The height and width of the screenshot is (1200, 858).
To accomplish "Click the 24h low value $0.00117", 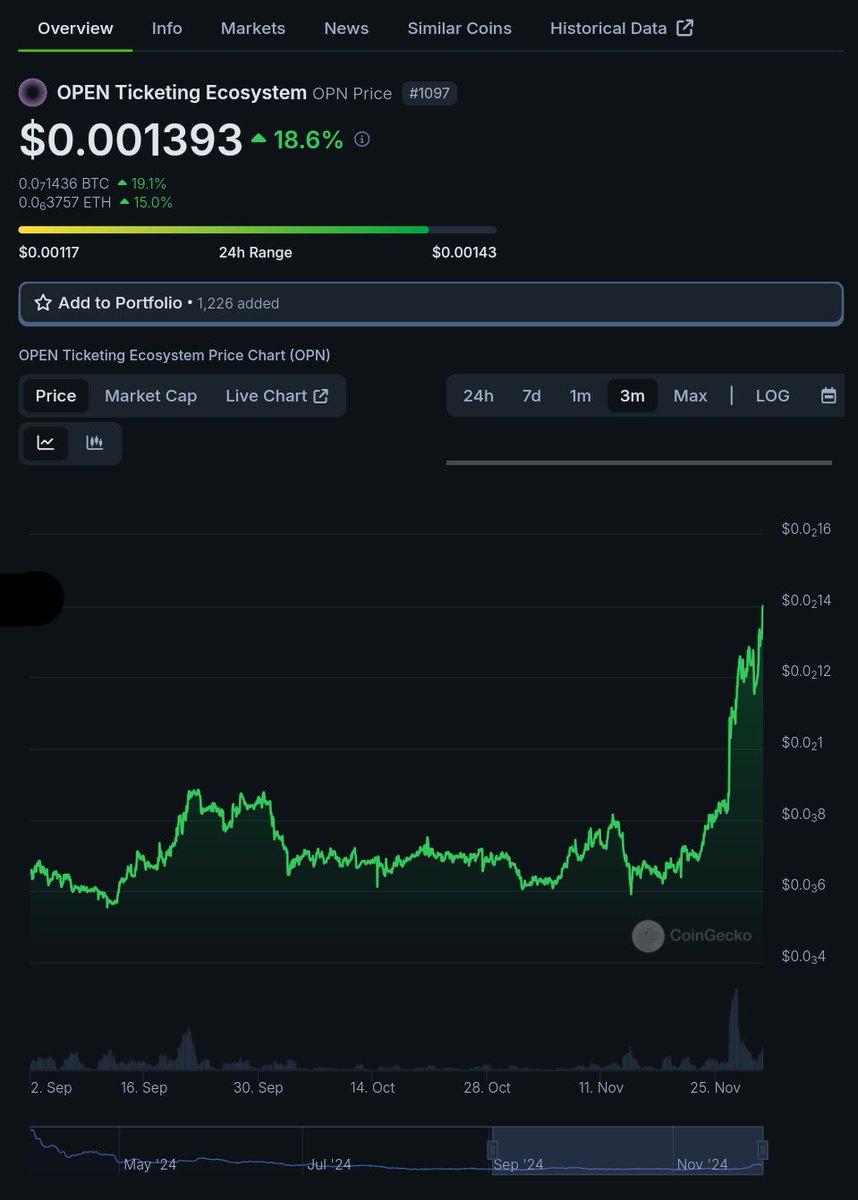I will (x=49, y=252).
